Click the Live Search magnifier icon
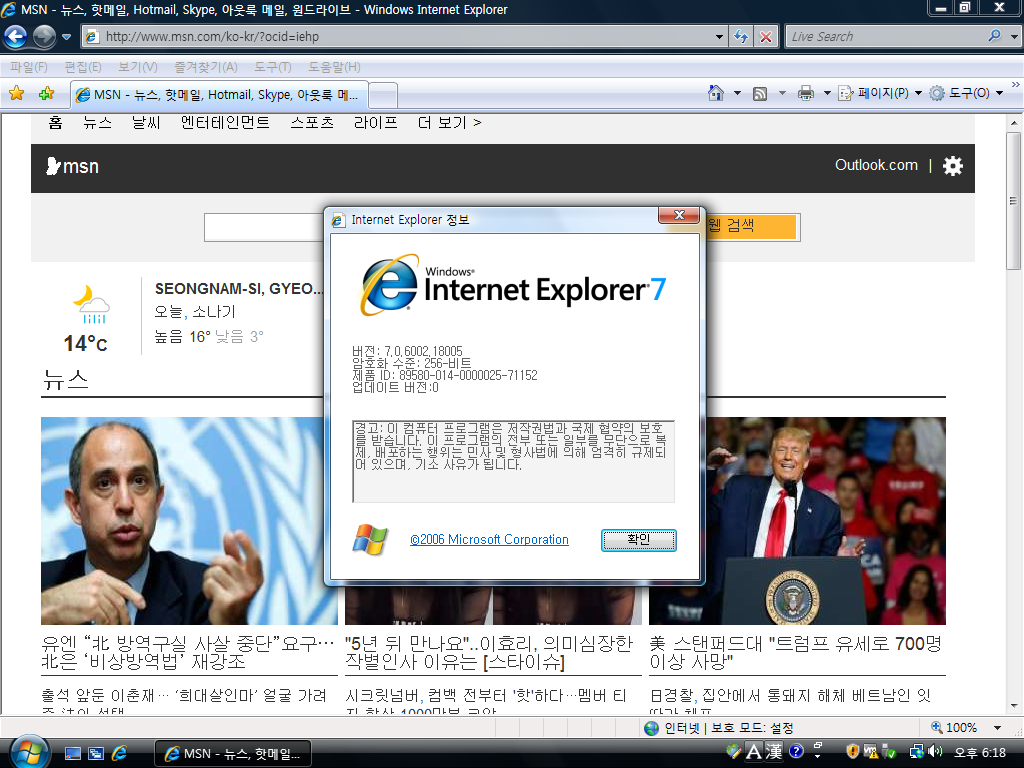The height and width of the screenshot is (768, 1024). [x=995, y=36]
